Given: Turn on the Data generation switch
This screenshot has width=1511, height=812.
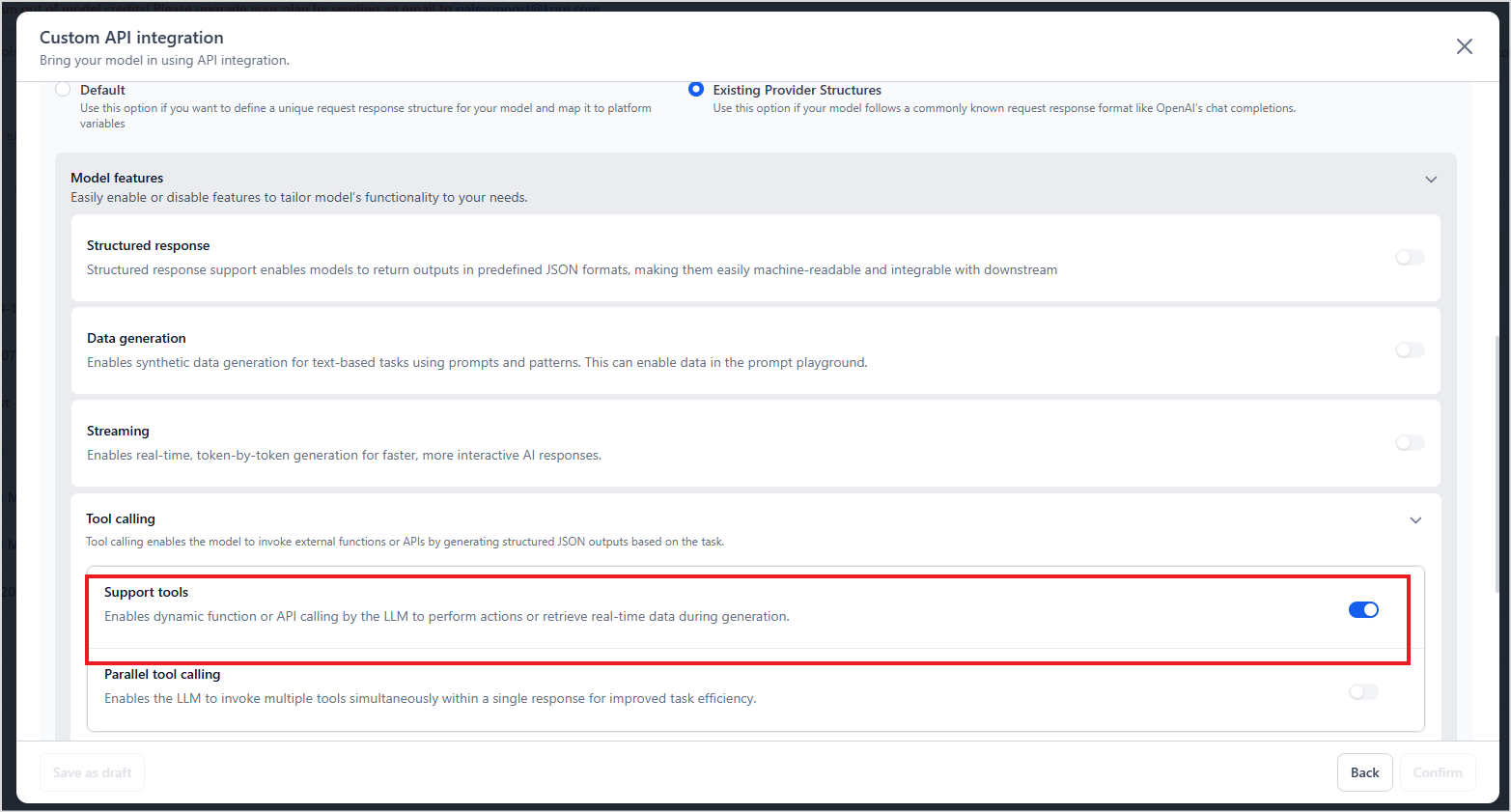Looking at the screenshot, I should click(1409, 350).
